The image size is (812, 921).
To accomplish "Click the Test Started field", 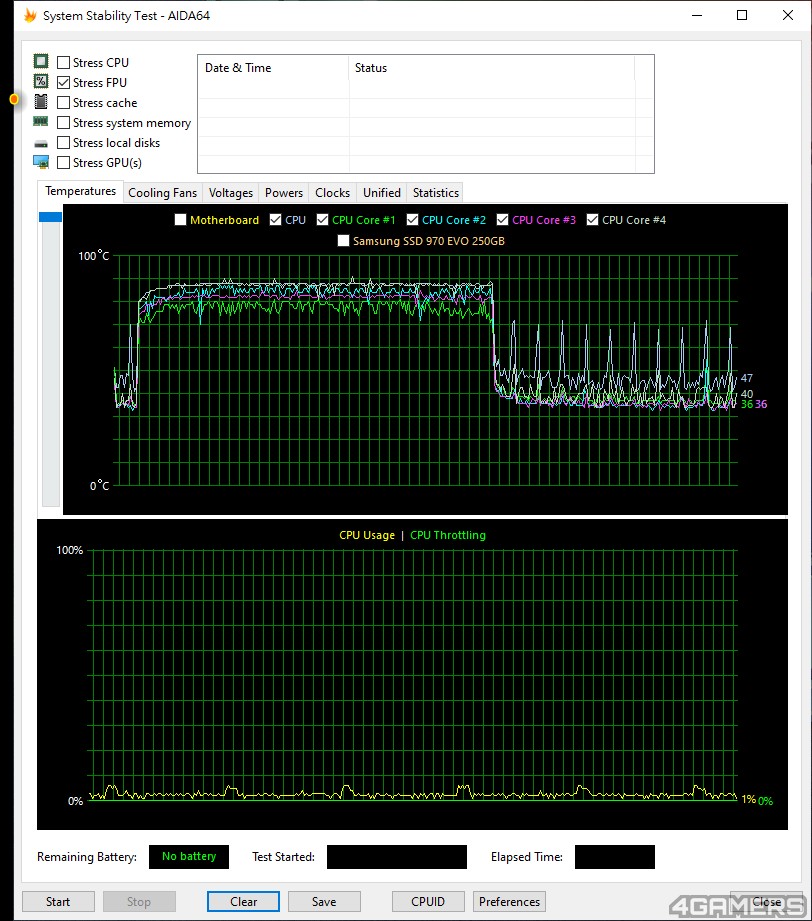I will (x=397, y=857).
